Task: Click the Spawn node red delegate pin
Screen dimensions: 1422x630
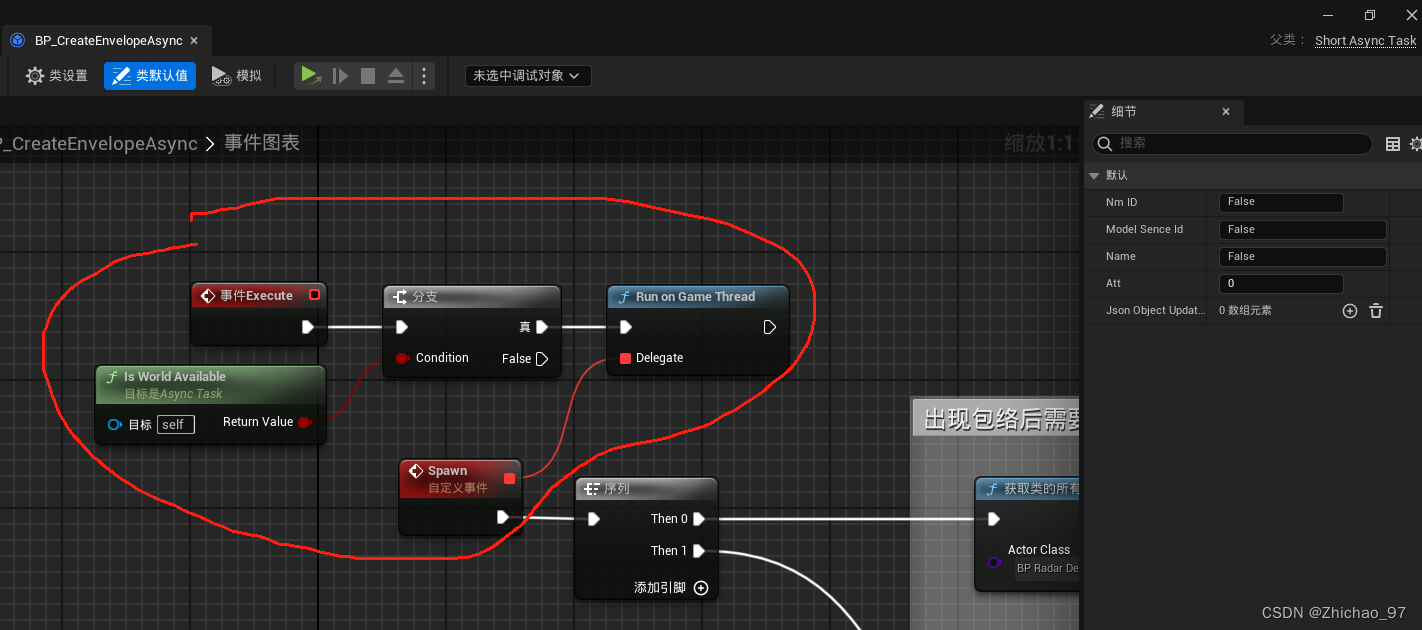Action: click(509, 478)
